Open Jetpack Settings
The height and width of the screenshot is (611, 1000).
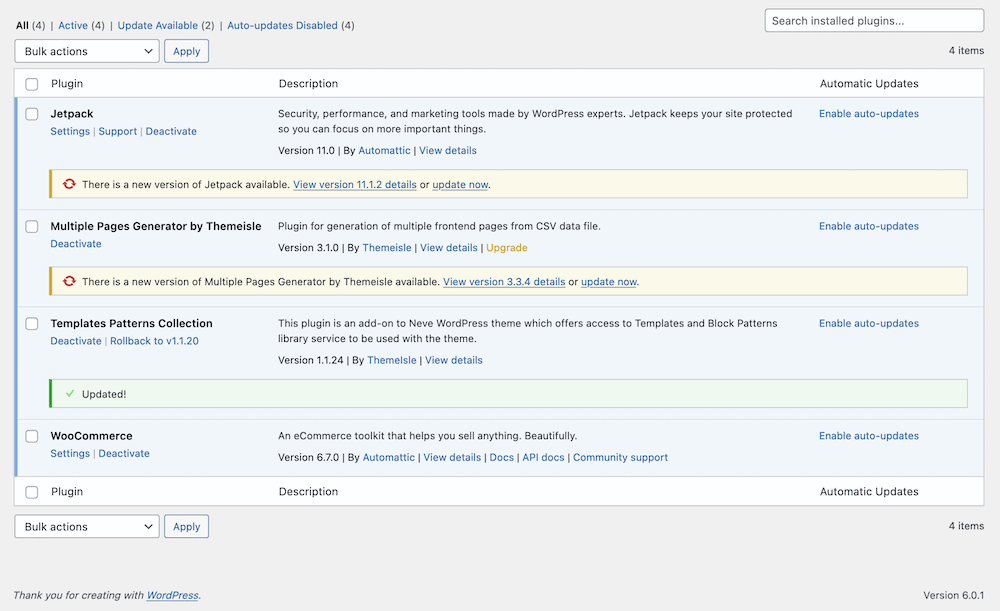coord(69,131)
